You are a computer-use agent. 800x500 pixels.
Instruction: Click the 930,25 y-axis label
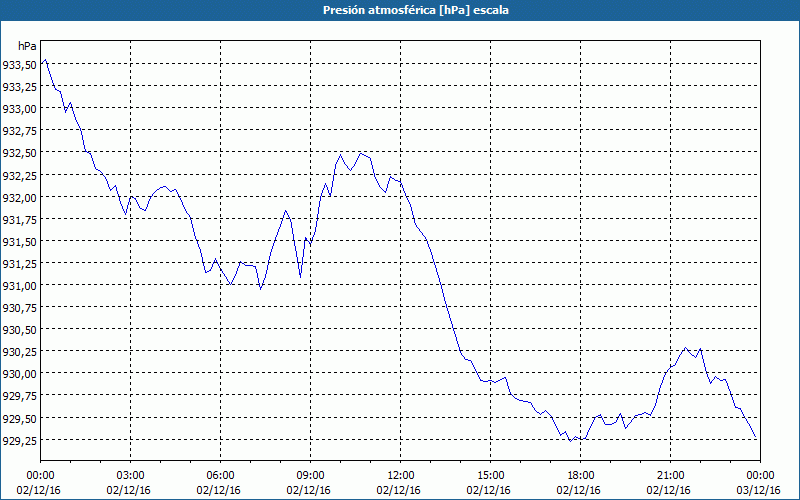click(x=20, y=352)
